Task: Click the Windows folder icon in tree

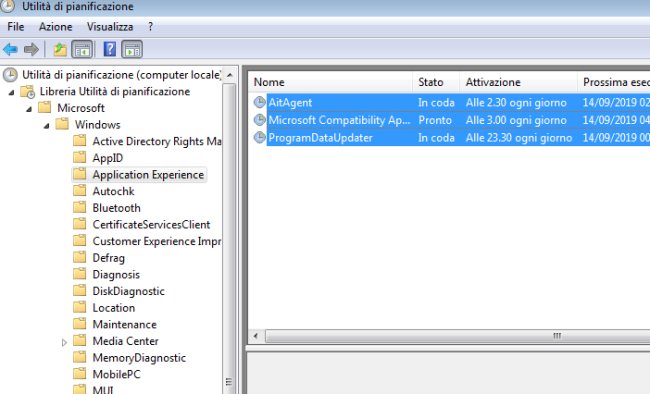Action: (62, 124)
